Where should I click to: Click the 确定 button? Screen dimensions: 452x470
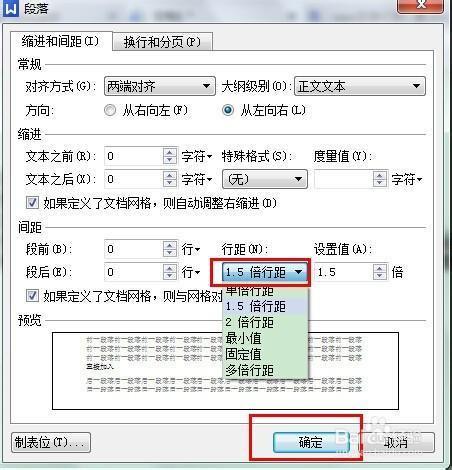click(311, 442)
